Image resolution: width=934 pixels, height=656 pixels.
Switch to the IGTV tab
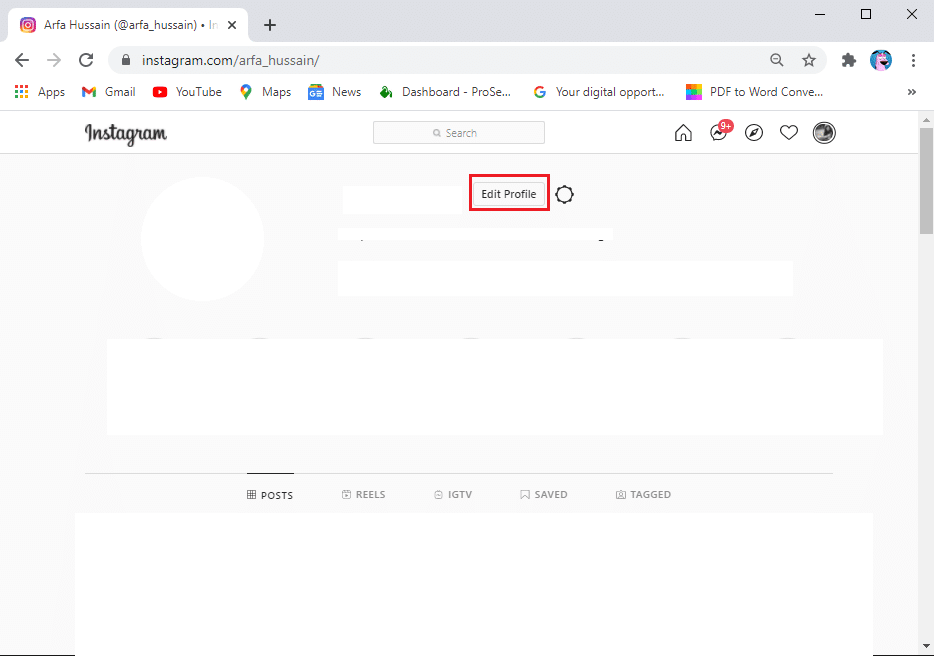(453, 495)
